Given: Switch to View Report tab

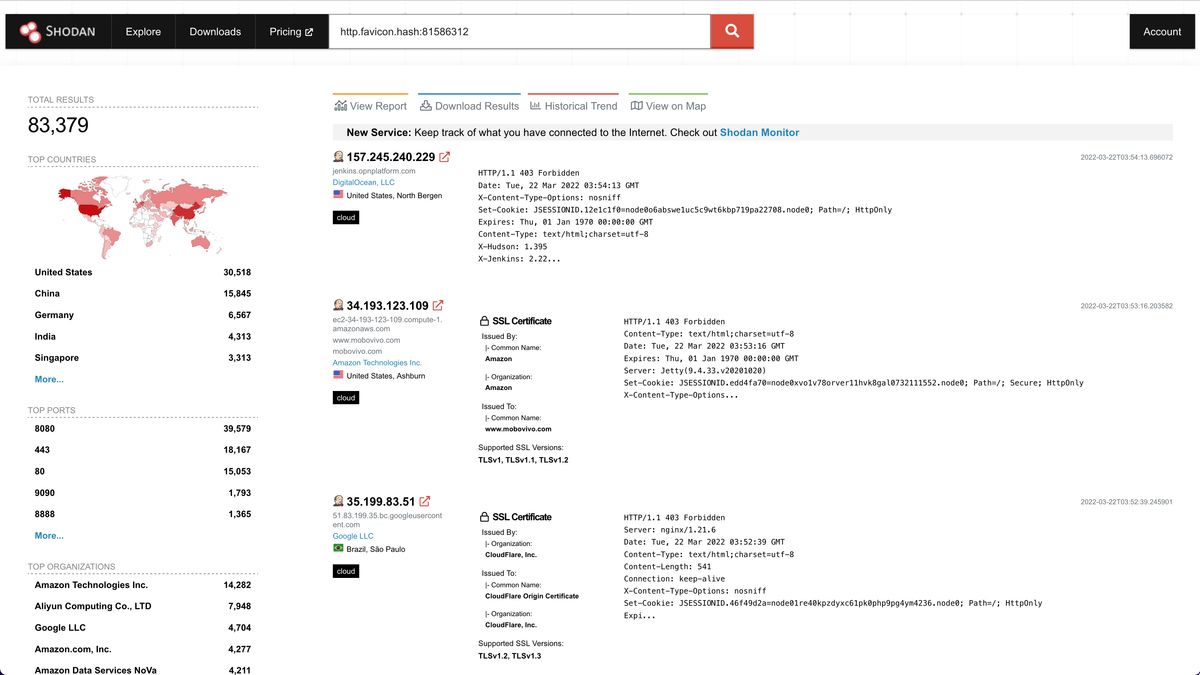Looking at the screenshot, I should tap(370, 106).
